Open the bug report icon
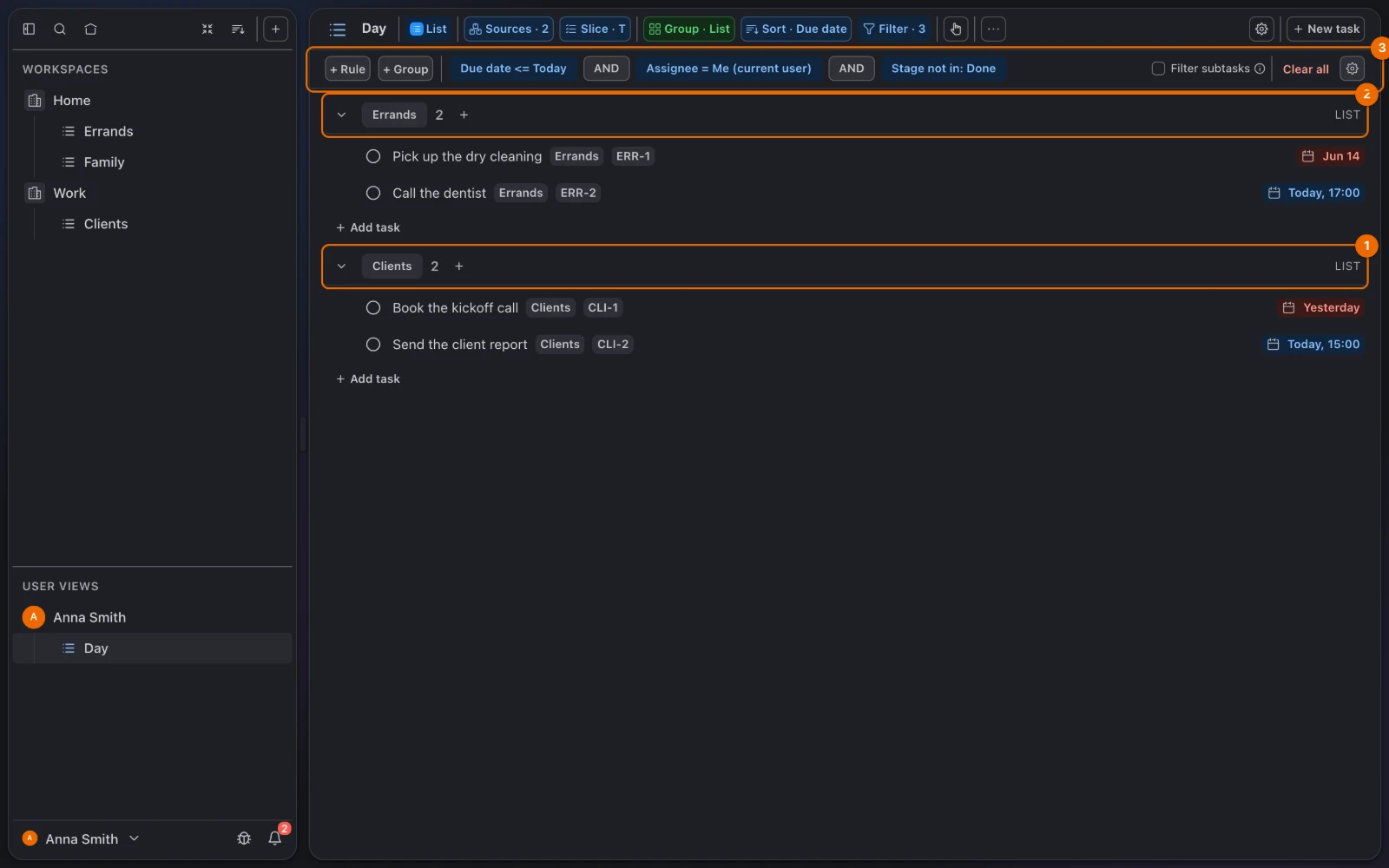Image resolution: width=1389 pixels, height=868 pixels. point(244,838)
